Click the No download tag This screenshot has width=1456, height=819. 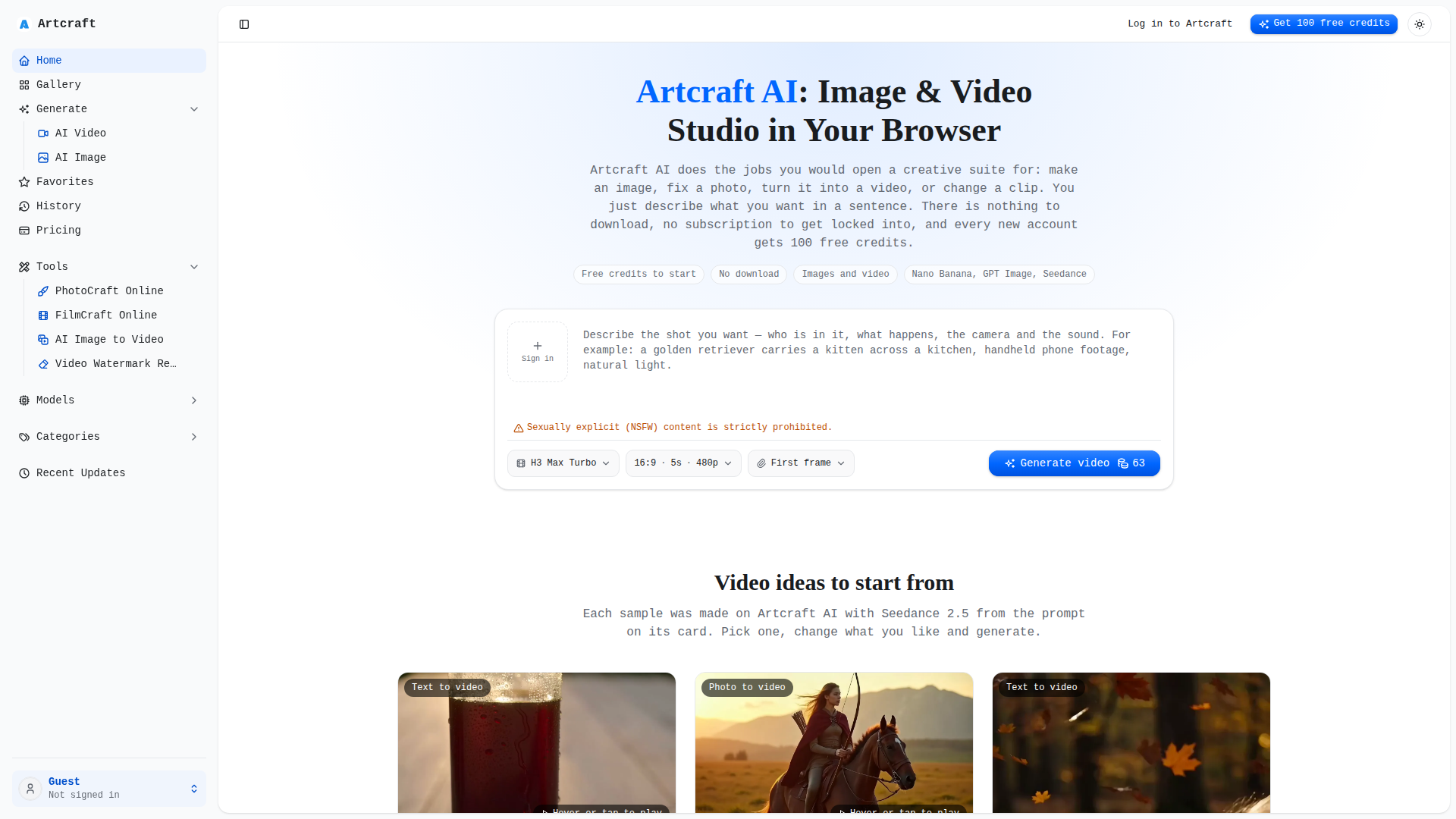pyautogui.click(x=749, y=275)
